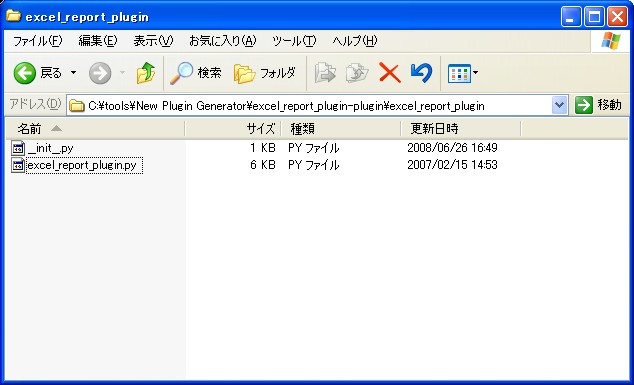
Task: Open the 編集(E) menu
Action: click(x=97, y=41)
